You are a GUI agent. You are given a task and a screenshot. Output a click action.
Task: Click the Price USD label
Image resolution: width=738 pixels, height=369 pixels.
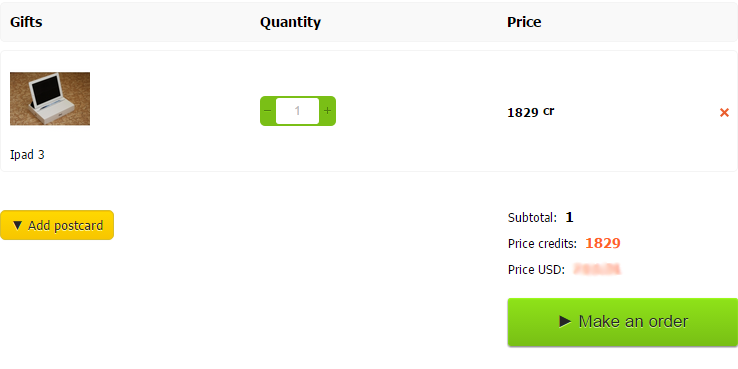(536, 270)
